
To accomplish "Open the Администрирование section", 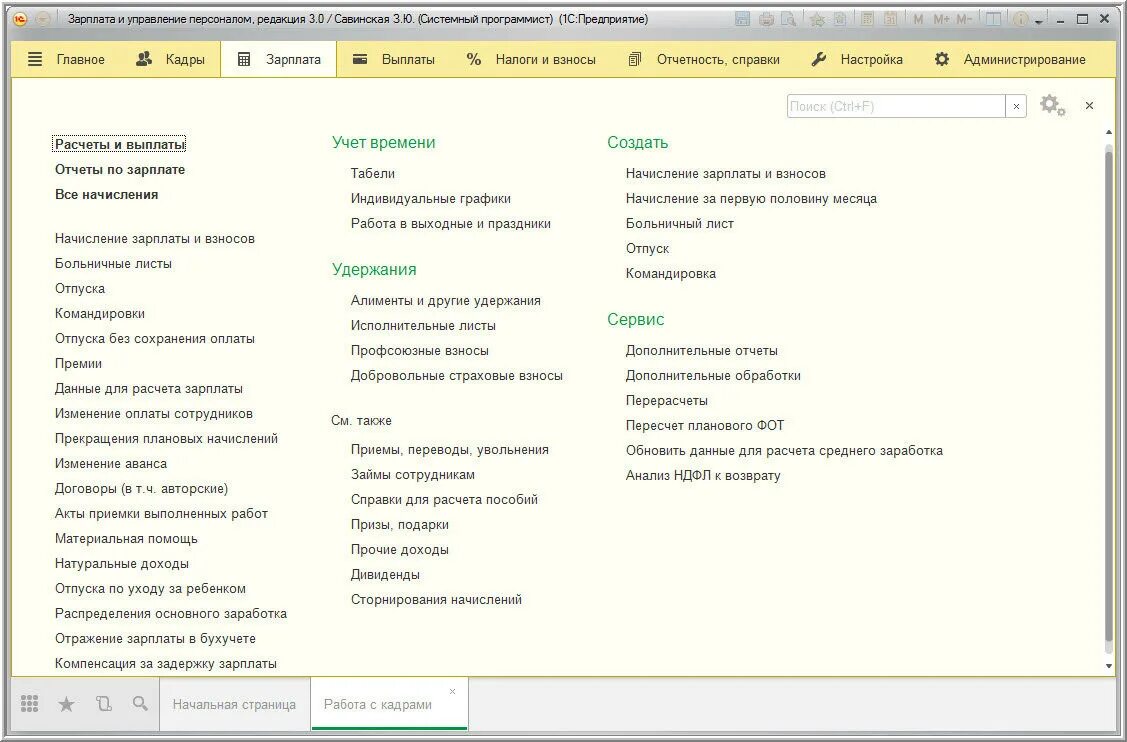I will click(x=1010, y=60).
